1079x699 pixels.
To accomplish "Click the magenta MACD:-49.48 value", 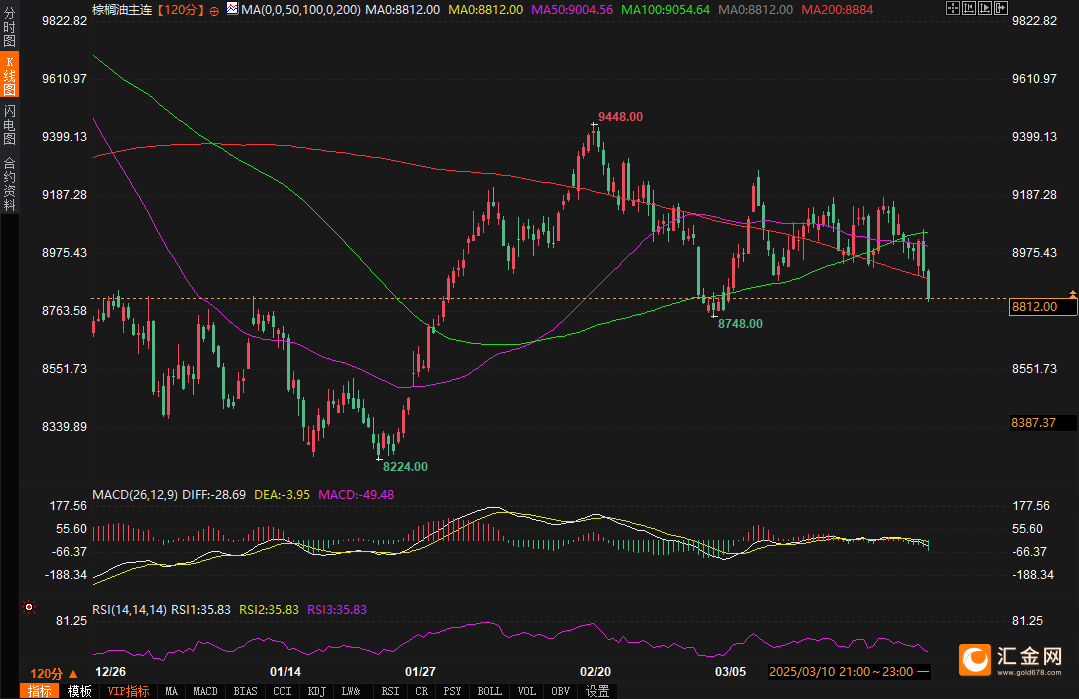I will click(x=356, y=495).
